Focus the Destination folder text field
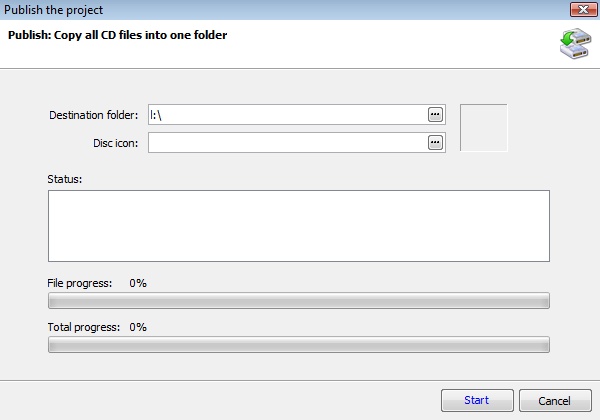Screen dimensions: 600x420 pos(286,115)
